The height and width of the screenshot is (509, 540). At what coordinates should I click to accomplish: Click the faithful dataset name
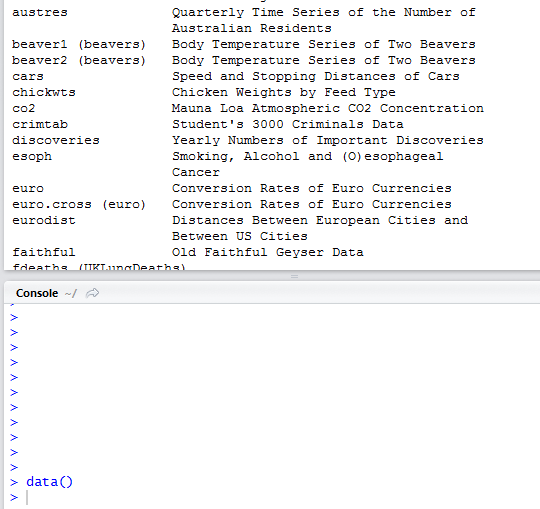pyautogui.click(x=44, y=252)
